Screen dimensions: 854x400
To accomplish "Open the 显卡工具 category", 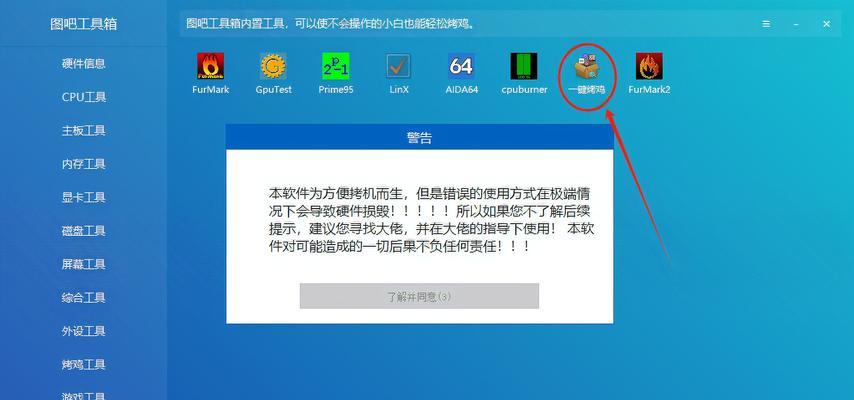I will [x=83, y=197].
